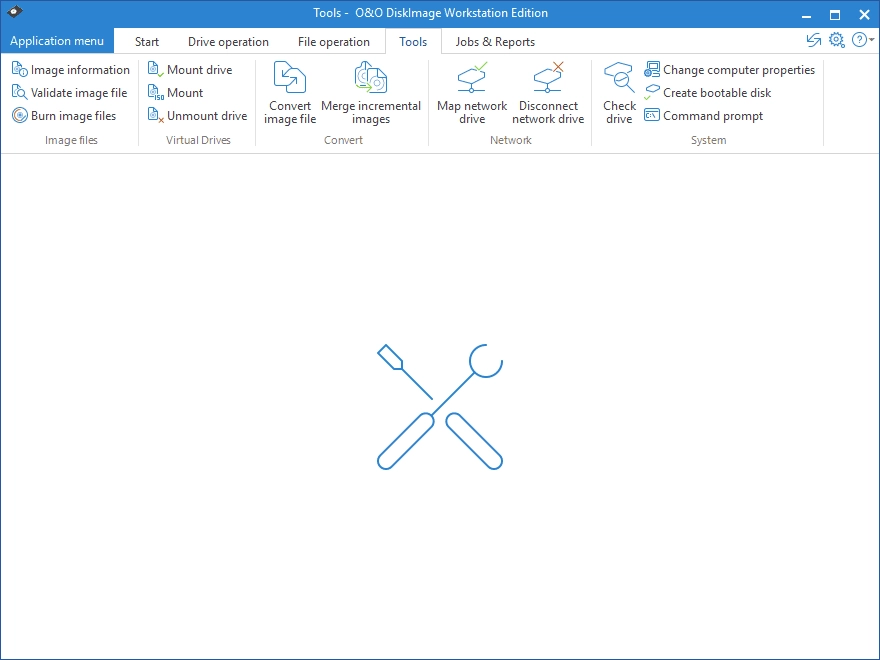Viewport: 880px width, 660px height.
Task: Click Validate image file
Action: pyautogui.click(x=70, y=93)
